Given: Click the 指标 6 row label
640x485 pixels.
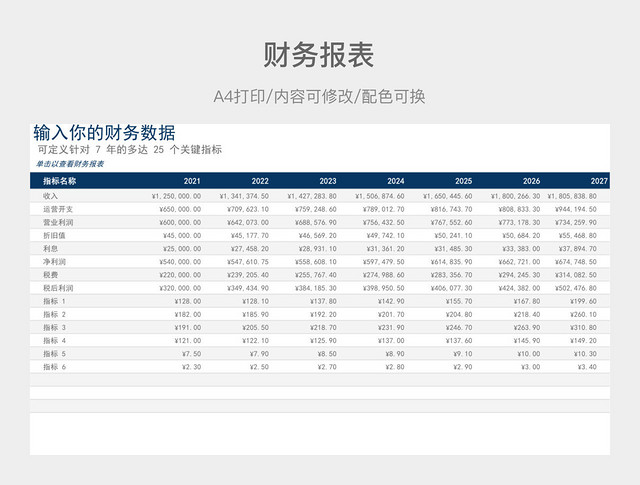Looking at the screenshot, I should [54, 367].
